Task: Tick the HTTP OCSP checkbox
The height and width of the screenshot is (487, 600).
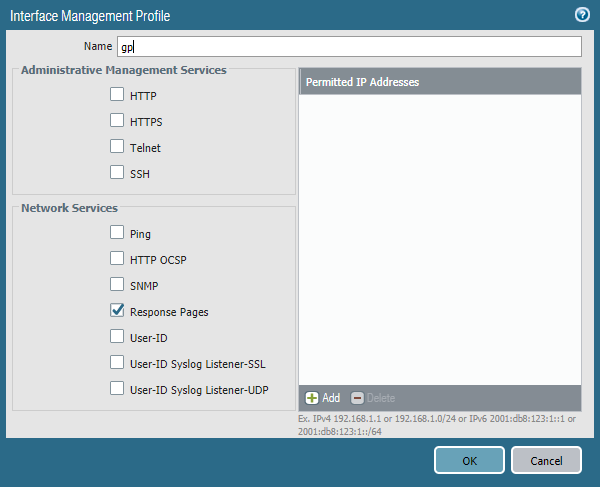Action: pos(118,260)
